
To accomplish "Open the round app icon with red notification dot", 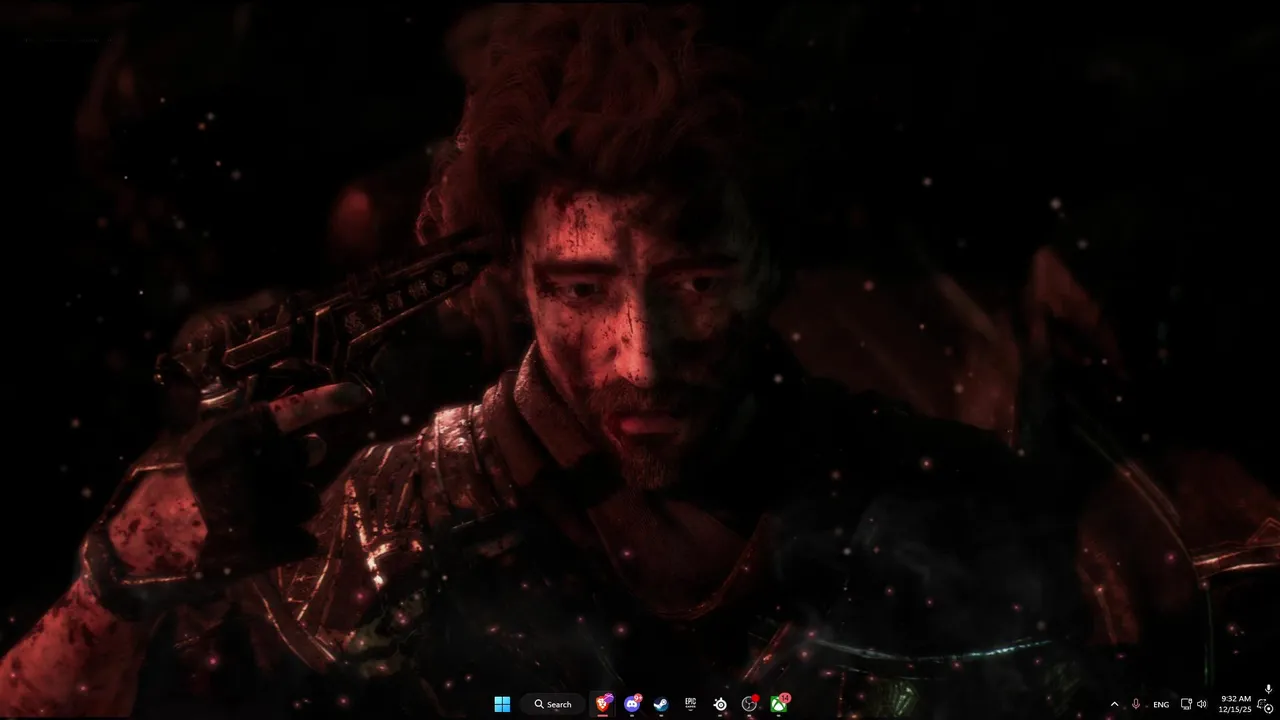I will click(x=750, y=704).
